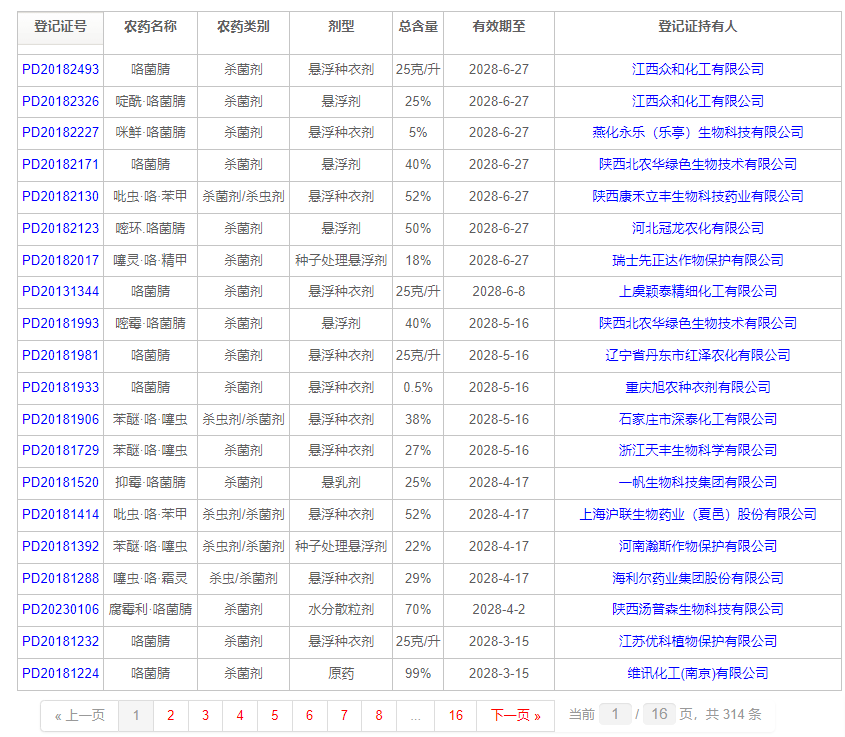Open the 陕西汤普森生物科技有限公司 link

click(x=698, y=609)
